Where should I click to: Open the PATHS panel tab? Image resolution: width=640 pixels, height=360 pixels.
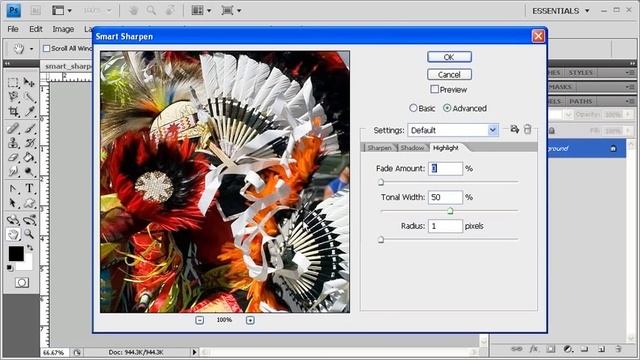click(580, 101)
